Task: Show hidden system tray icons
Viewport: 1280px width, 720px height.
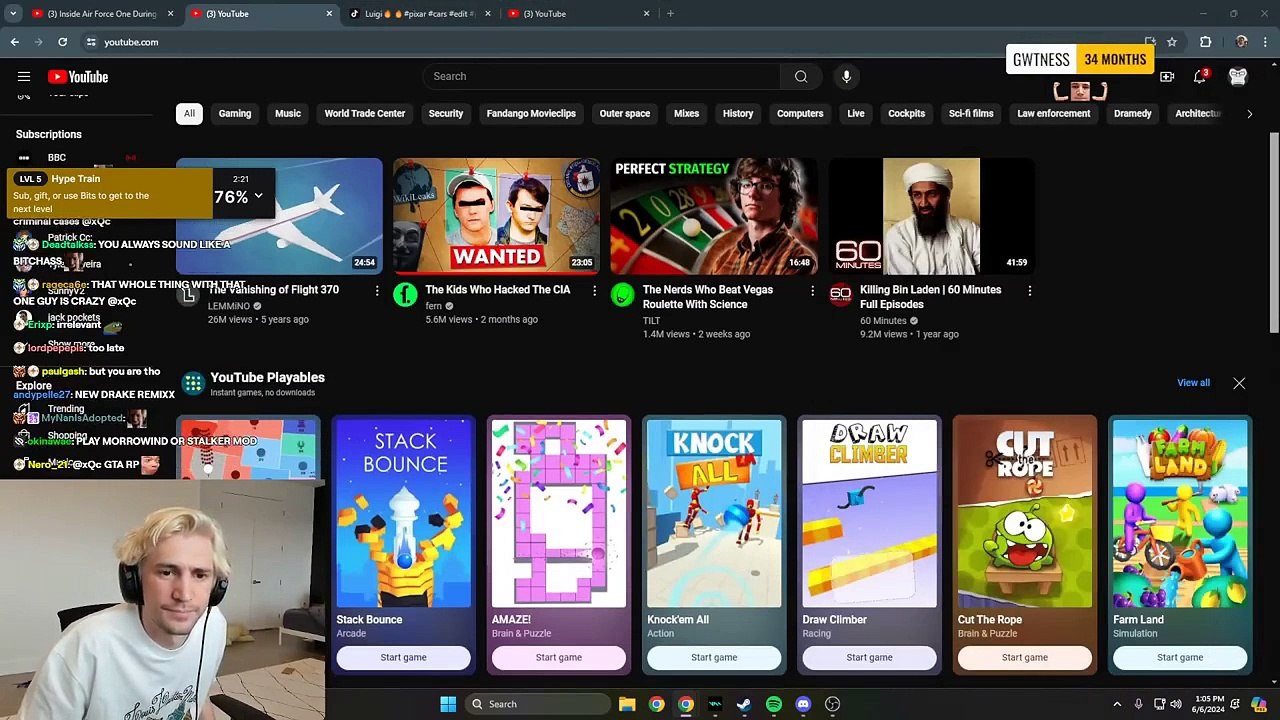Action: (x=1117, y=704)
